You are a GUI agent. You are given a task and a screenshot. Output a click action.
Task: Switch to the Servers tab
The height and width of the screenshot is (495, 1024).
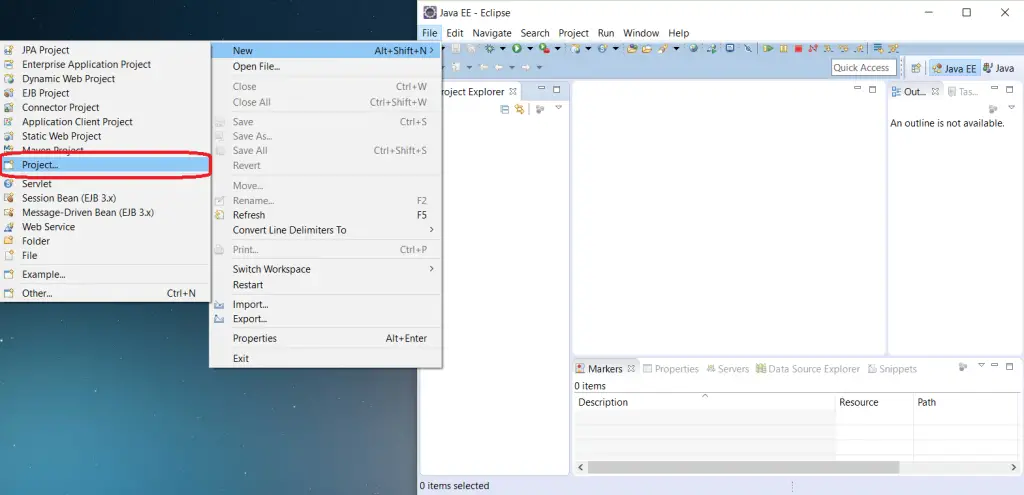(x=728, y=369)
